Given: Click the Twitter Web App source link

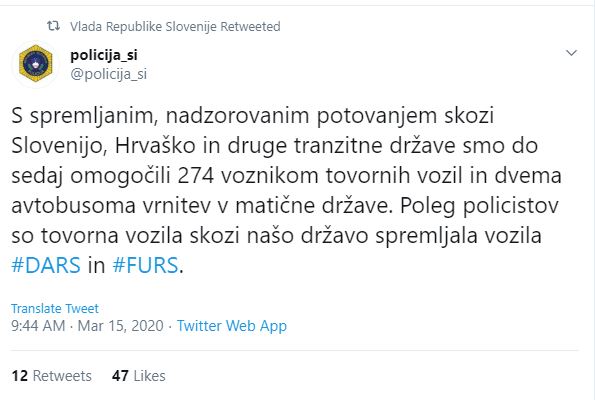Looking at the screenshot, I should pyautogui.click(x=232, y=326).
